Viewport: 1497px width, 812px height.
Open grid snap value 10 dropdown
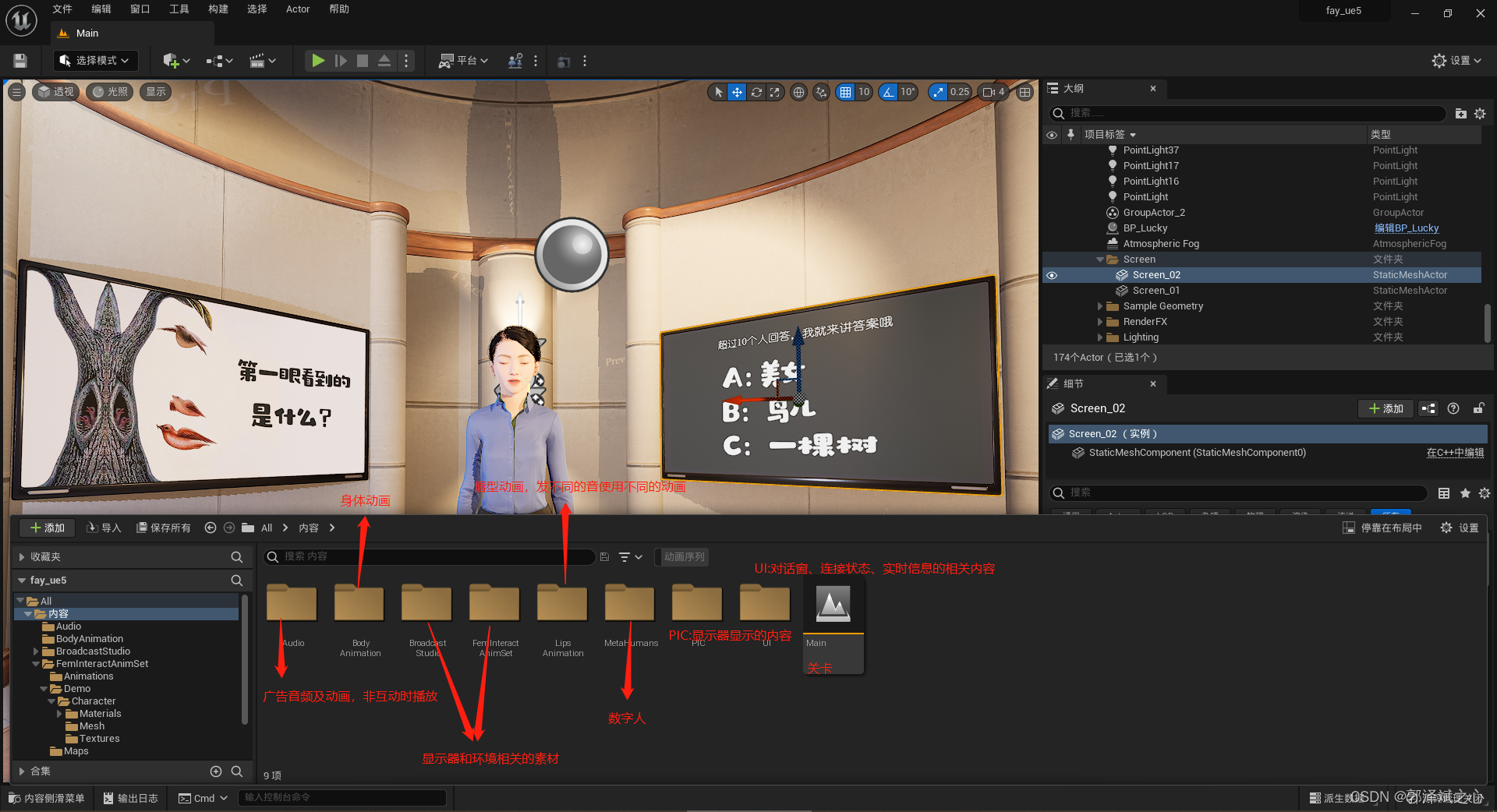click(864, 92)
